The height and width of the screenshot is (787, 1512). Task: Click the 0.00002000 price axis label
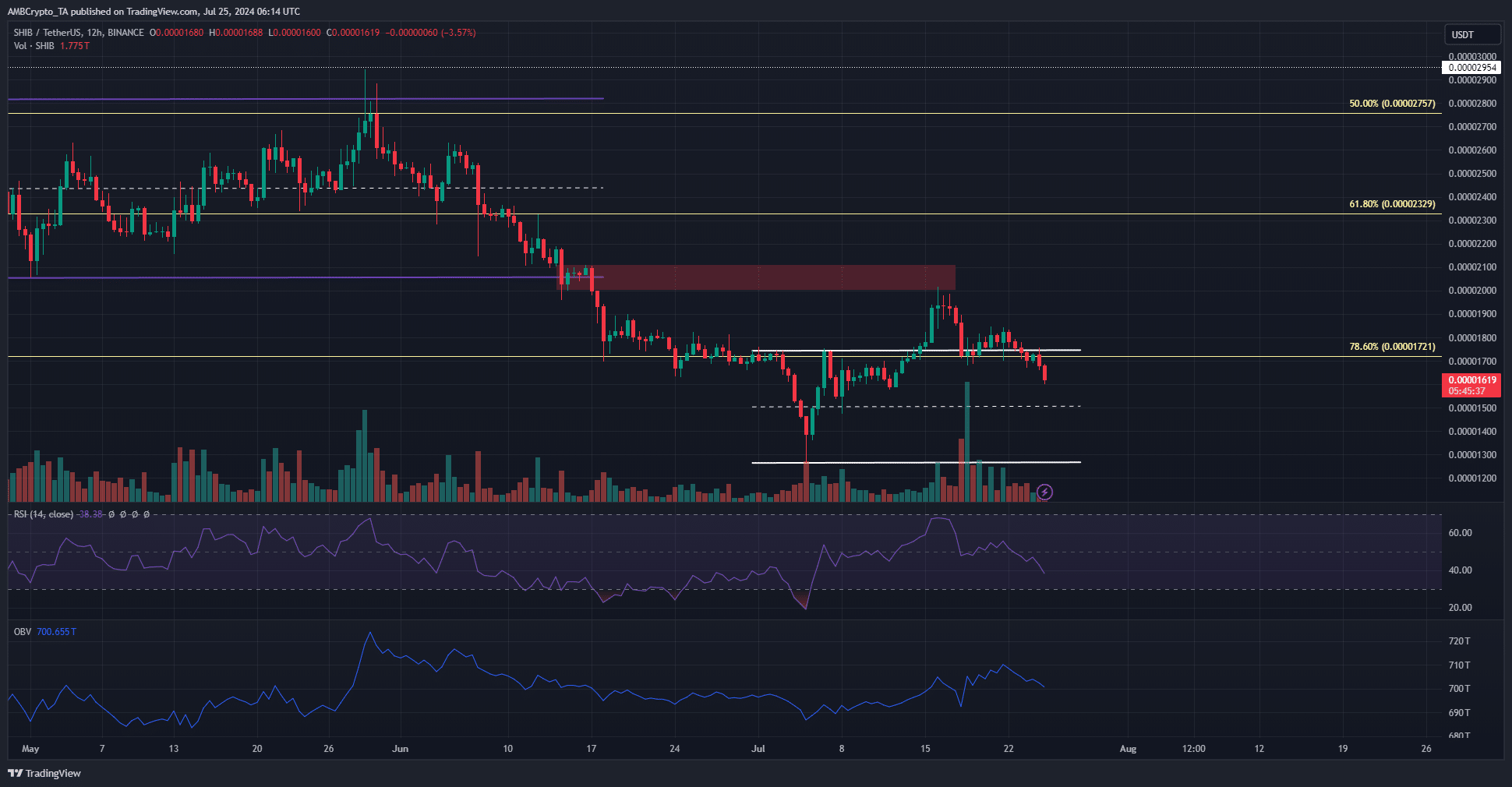click(x=1472, y=291)
